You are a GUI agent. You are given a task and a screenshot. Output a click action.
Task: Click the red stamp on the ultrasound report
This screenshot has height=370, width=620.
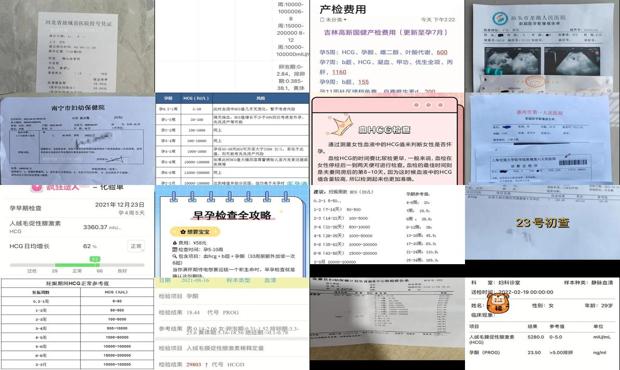pyautogui.click(x=534, y=82)
